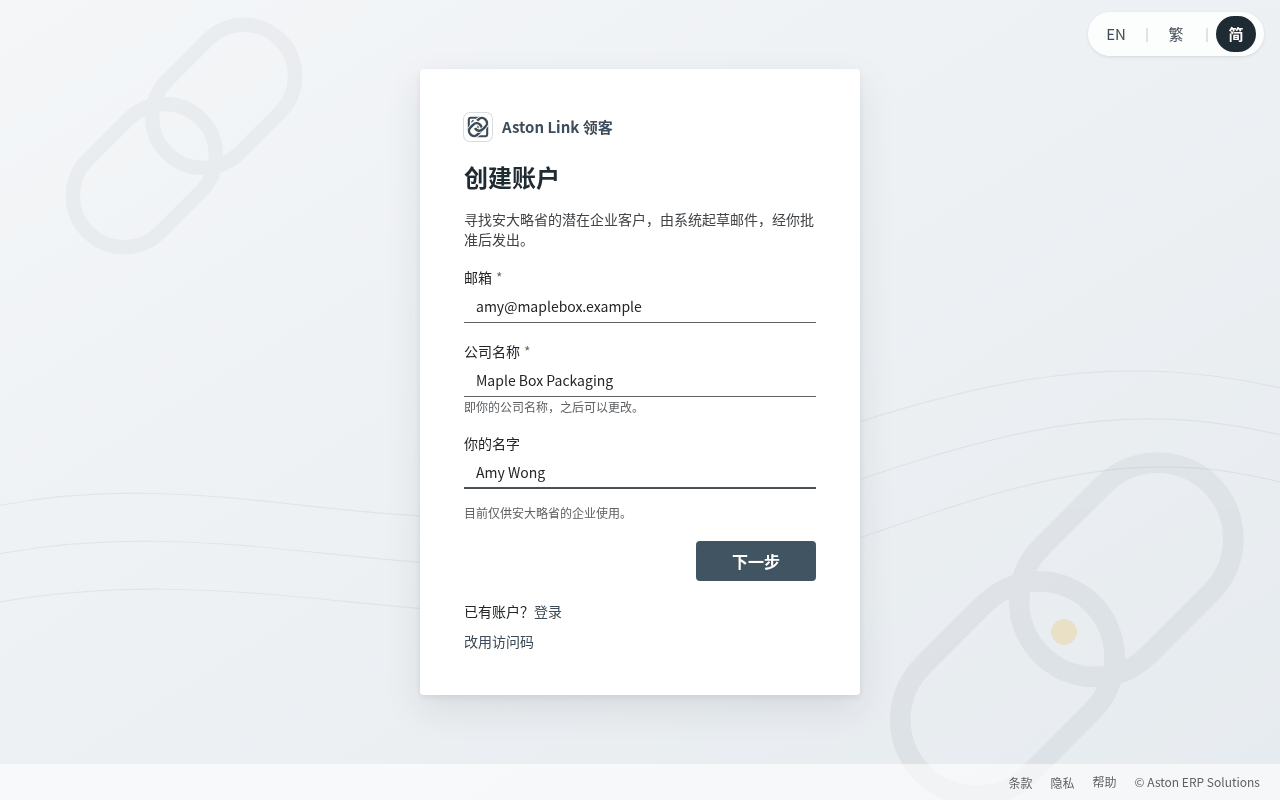Switch language to EN

coord(1116,35)
